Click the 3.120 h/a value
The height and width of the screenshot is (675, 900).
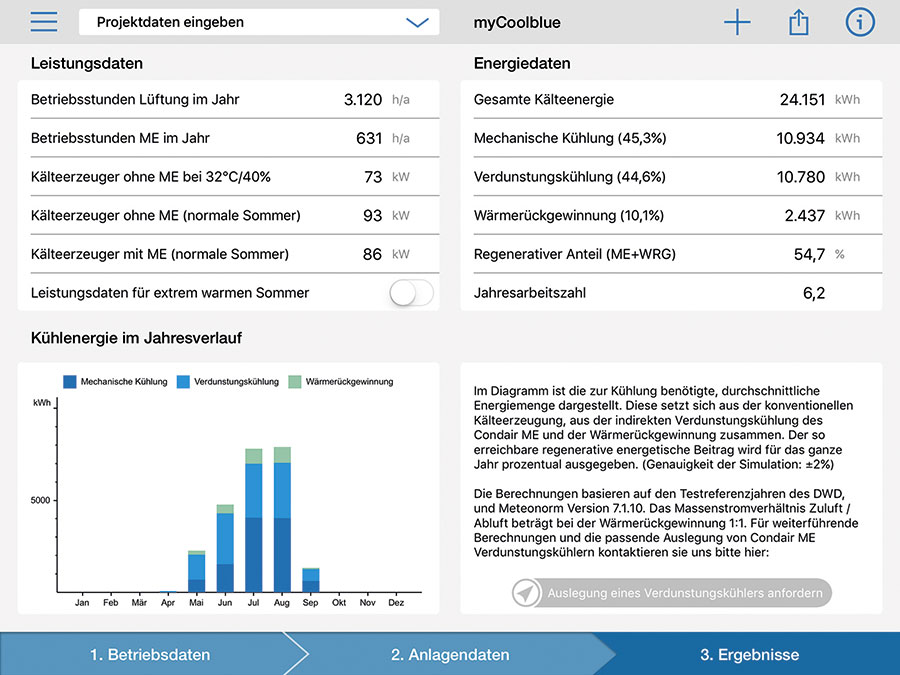pyautogui.click(x=377, y=99)
